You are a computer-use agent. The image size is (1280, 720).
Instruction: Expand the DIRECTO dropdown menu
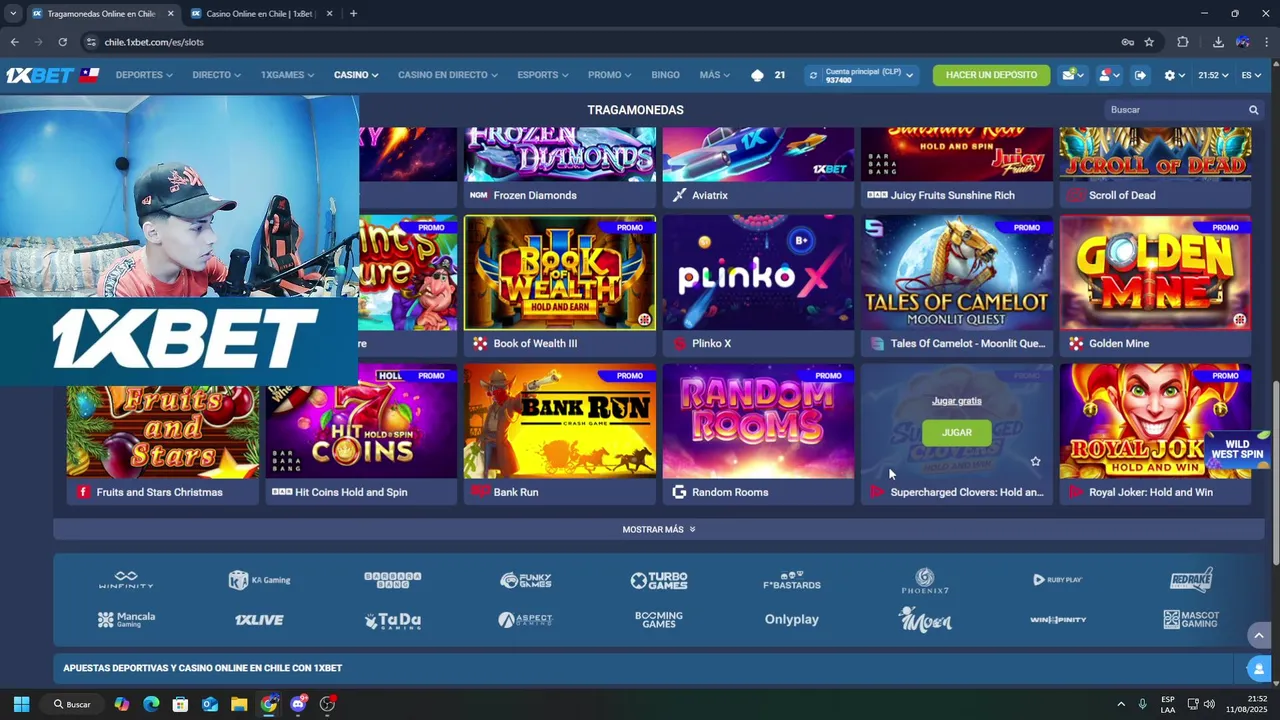click(216, 75)
